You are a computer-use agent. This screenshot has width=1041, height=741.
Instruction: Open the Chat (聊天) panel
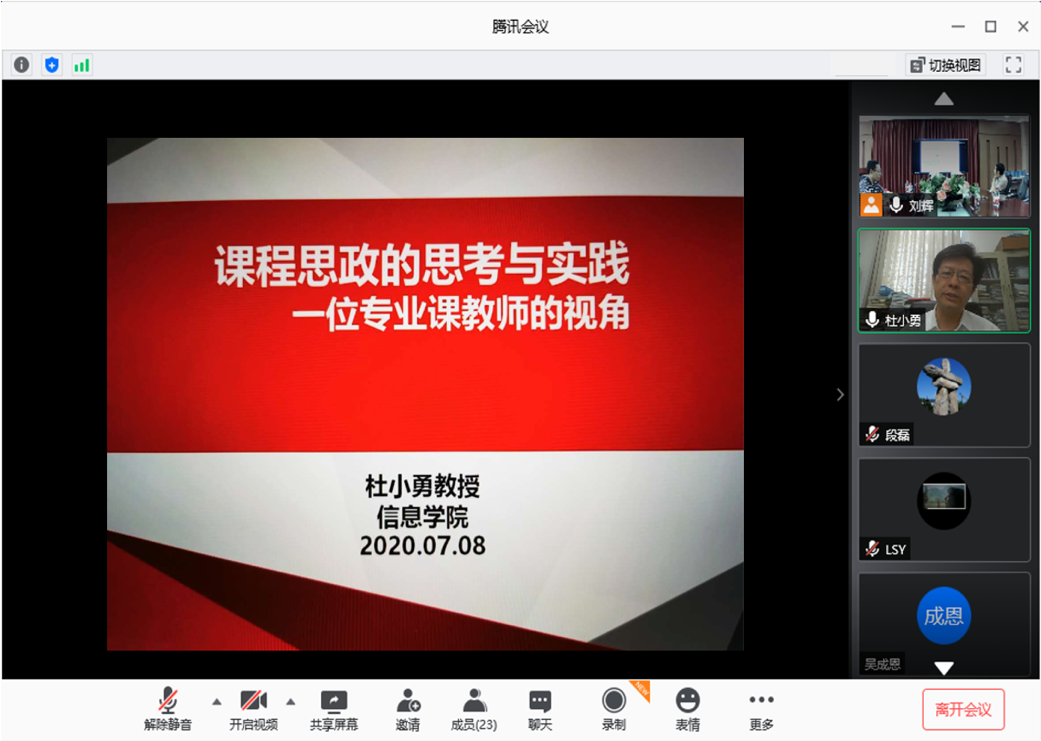[540, 709]
